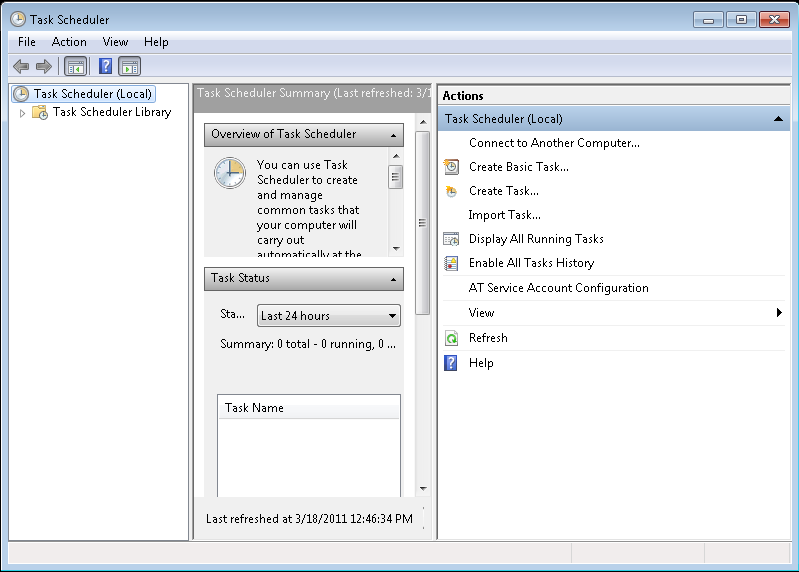Viewport: 799px width, 572px height.
Task: Click the Create Basic Task icon
Action: coord(451,167)
